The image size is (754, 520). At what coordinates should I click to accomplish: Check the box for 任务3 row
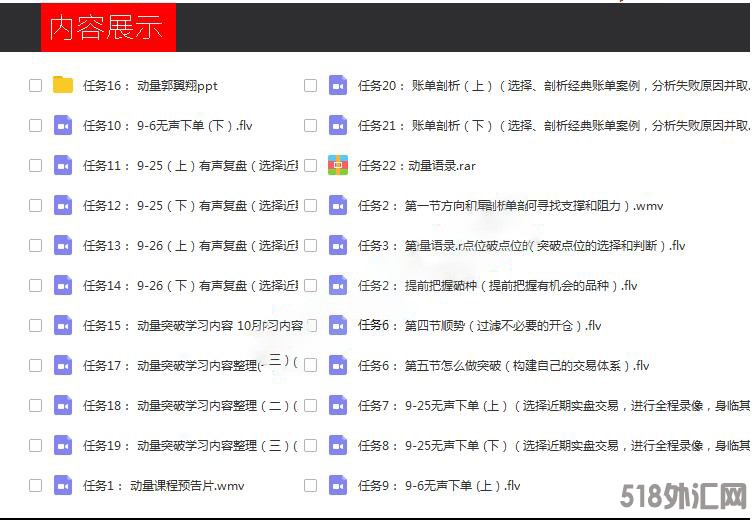click(310, 245)
